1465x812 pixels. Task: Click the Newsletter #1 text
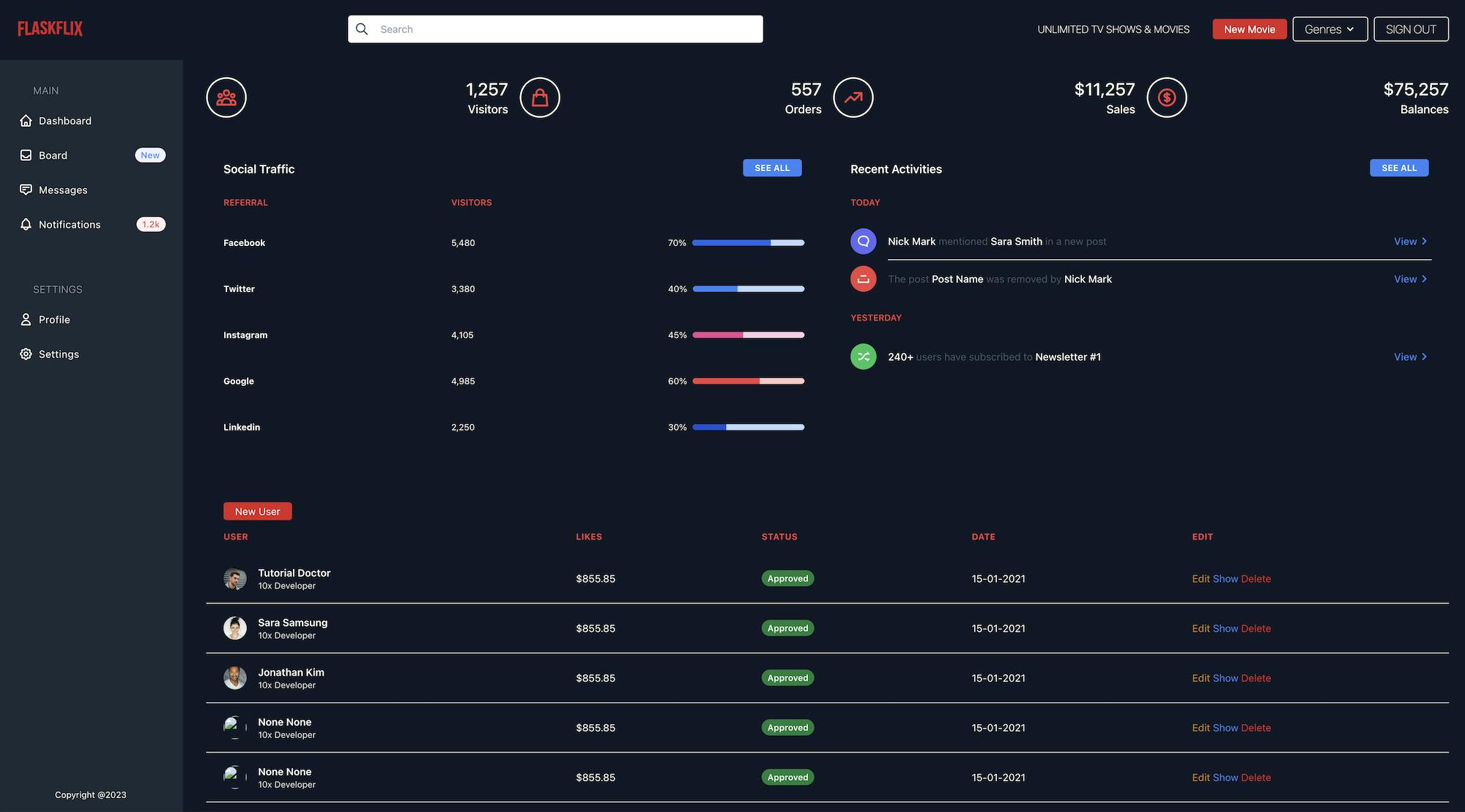[1068, 357]
